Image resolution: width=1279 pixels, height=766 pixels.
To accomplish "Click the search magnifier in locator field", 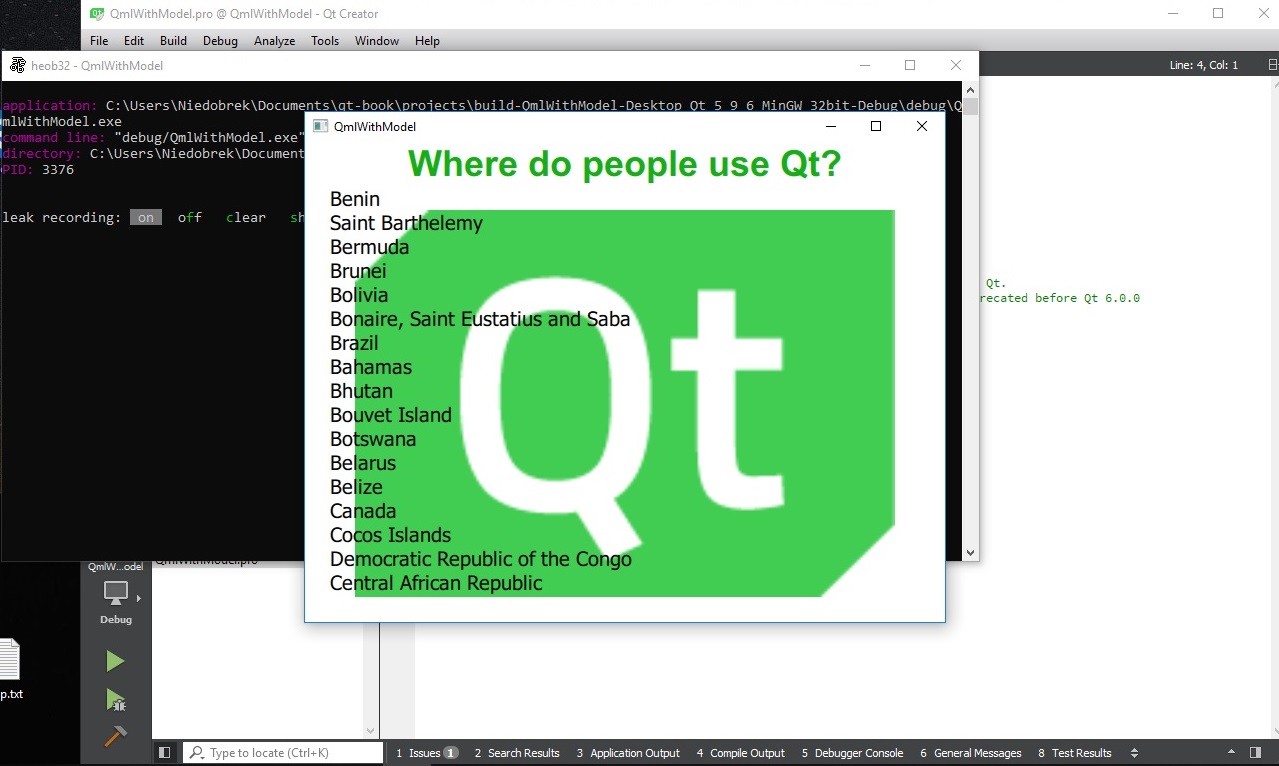I will (x=197, y=753).
